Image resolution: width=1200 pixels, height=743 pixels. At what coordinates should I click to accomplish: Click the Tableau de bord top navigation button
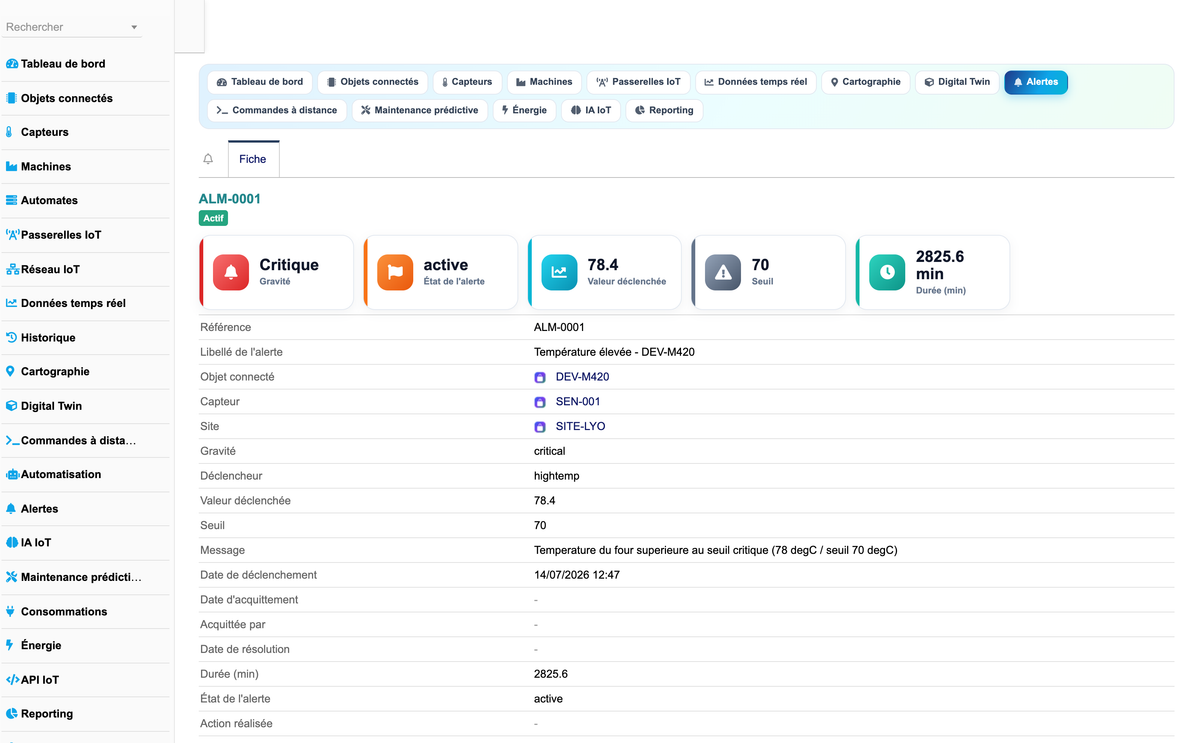pyautogui.click(x=260, y=82)
